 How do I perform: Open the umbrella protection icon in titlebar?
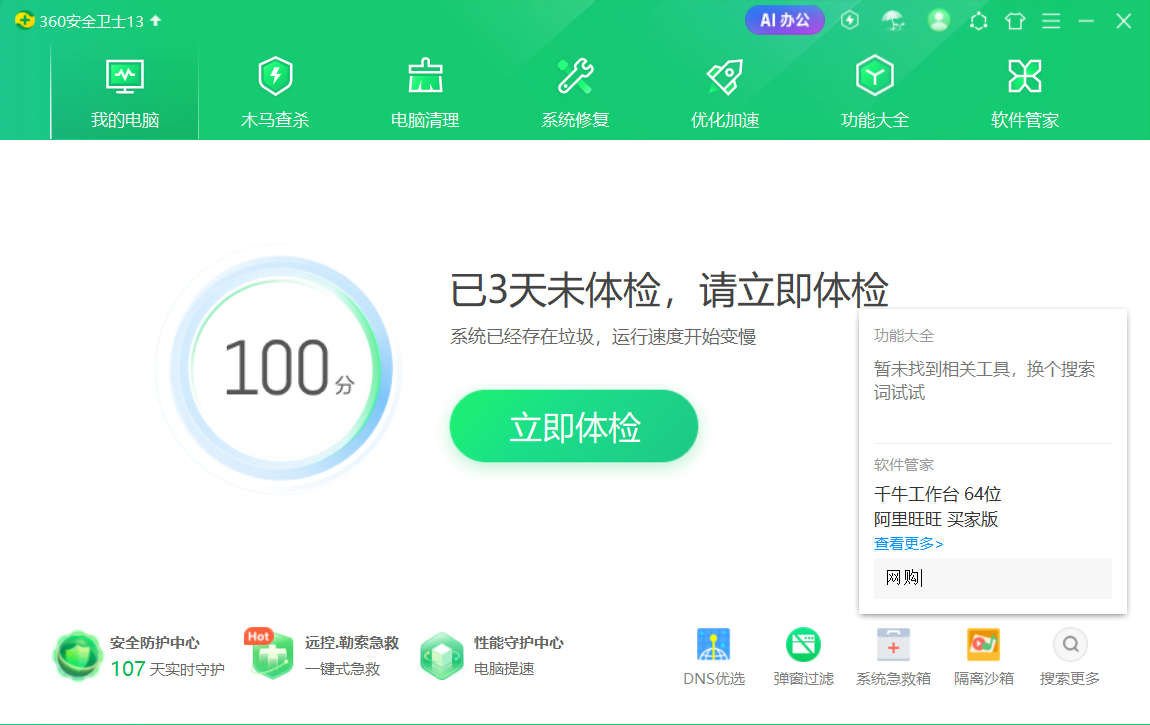tap(893, 20)
